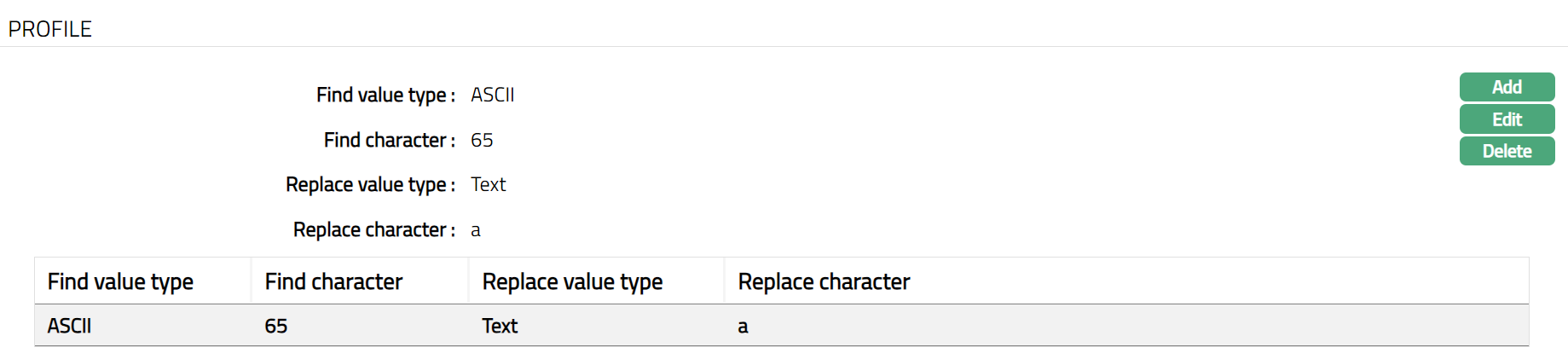Click the Text cell in table row
The height and width of the screenshot is (359, 1568).
point(500,326)
